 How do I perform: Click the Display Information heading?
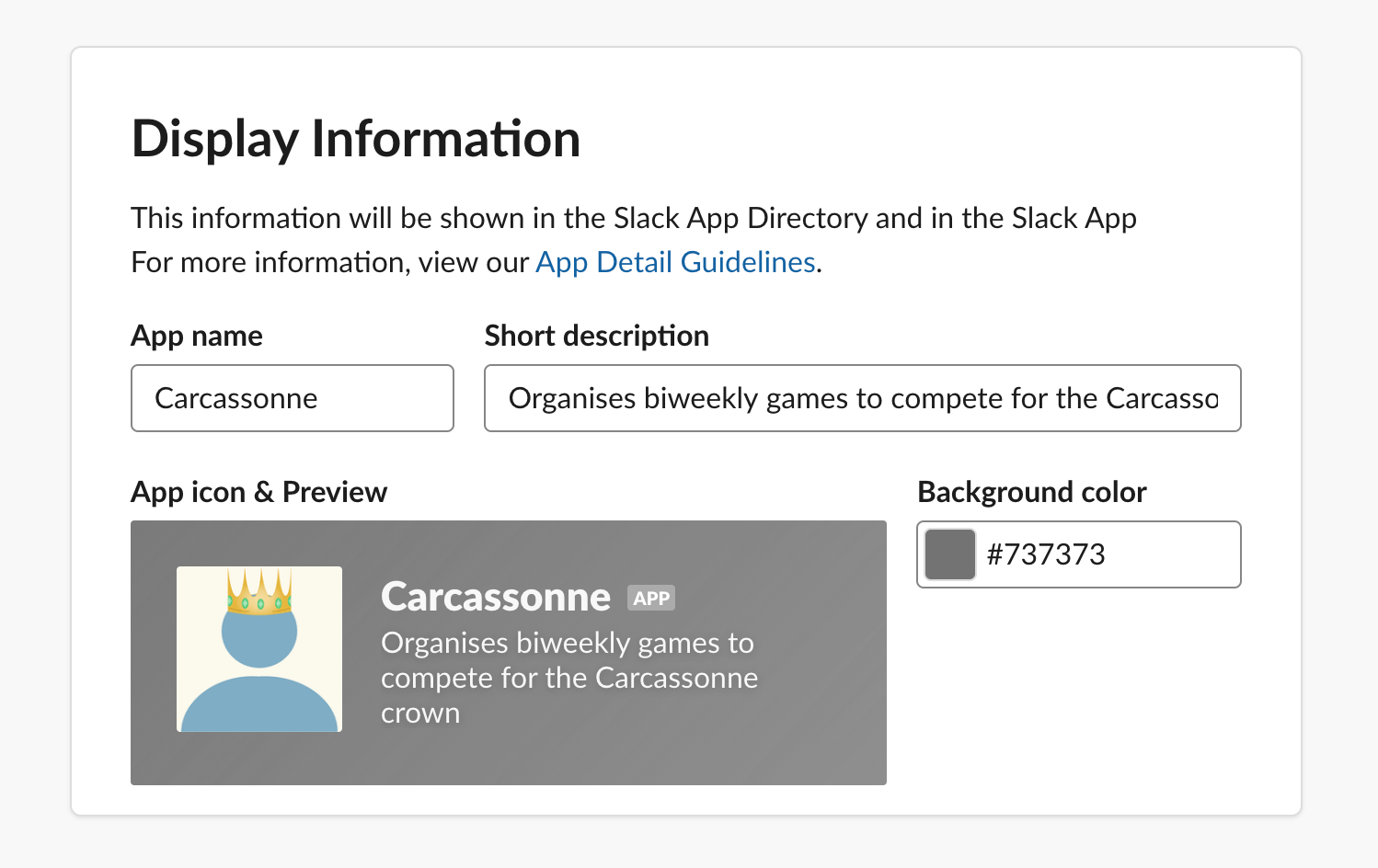pos(356,140)
